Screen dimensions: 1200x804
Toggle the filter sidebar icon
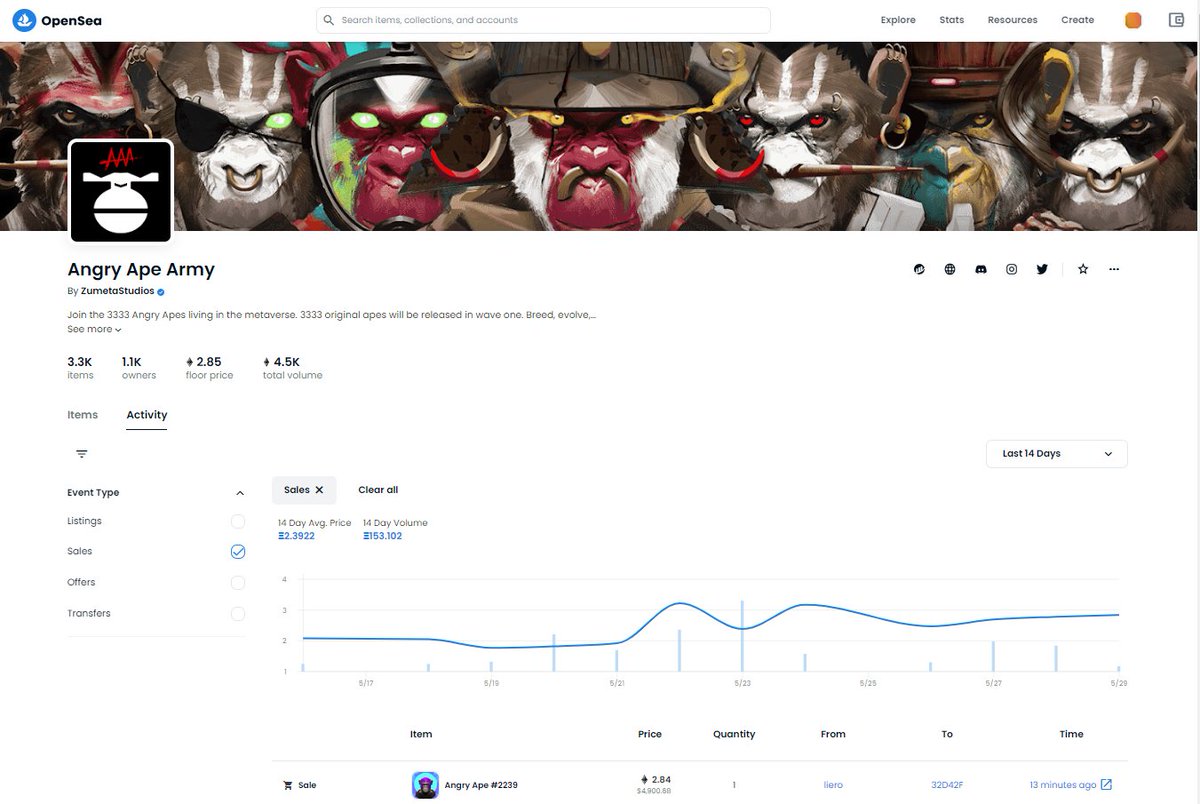(x=82, y=454)
